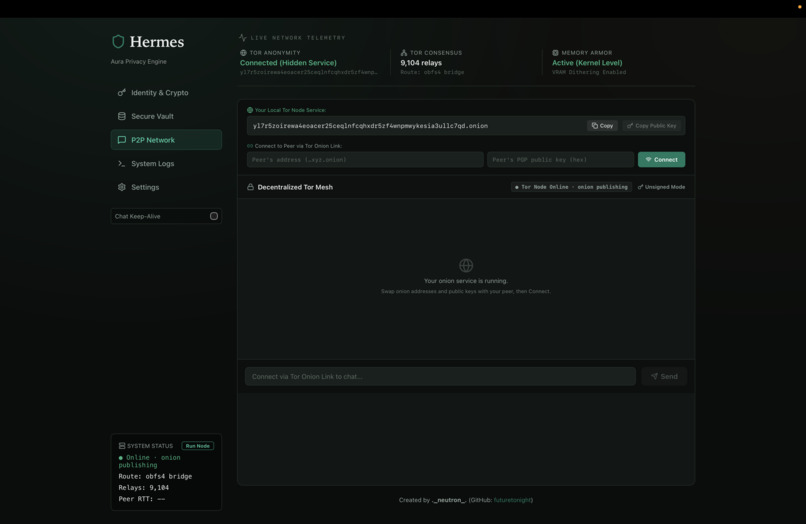The height and width of the screenshot is (524, 806).
Task: Click the Route: obfs4 bridge line in System Status
Action: click(x=155, y=476)
